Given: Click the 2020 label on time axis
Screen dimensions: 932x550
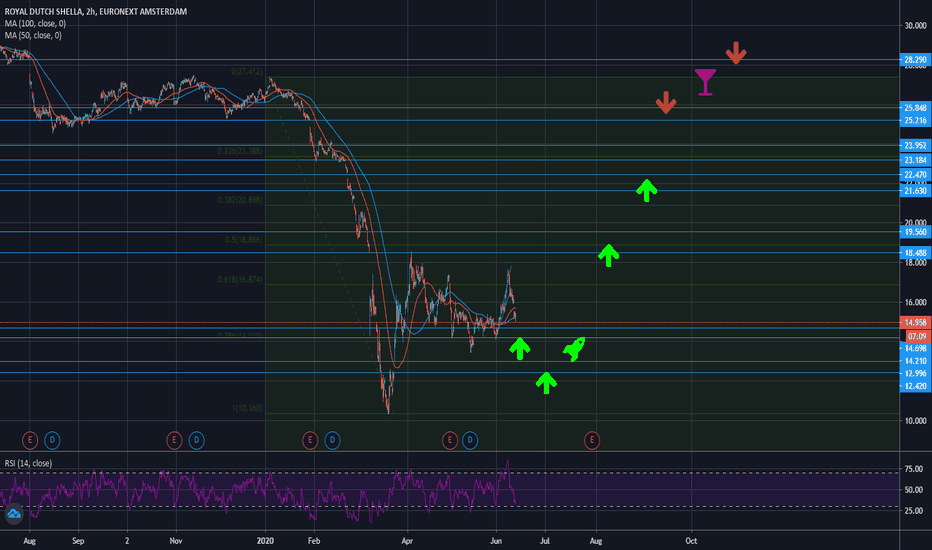Looking at the screenshot, I should click(265, 540).
